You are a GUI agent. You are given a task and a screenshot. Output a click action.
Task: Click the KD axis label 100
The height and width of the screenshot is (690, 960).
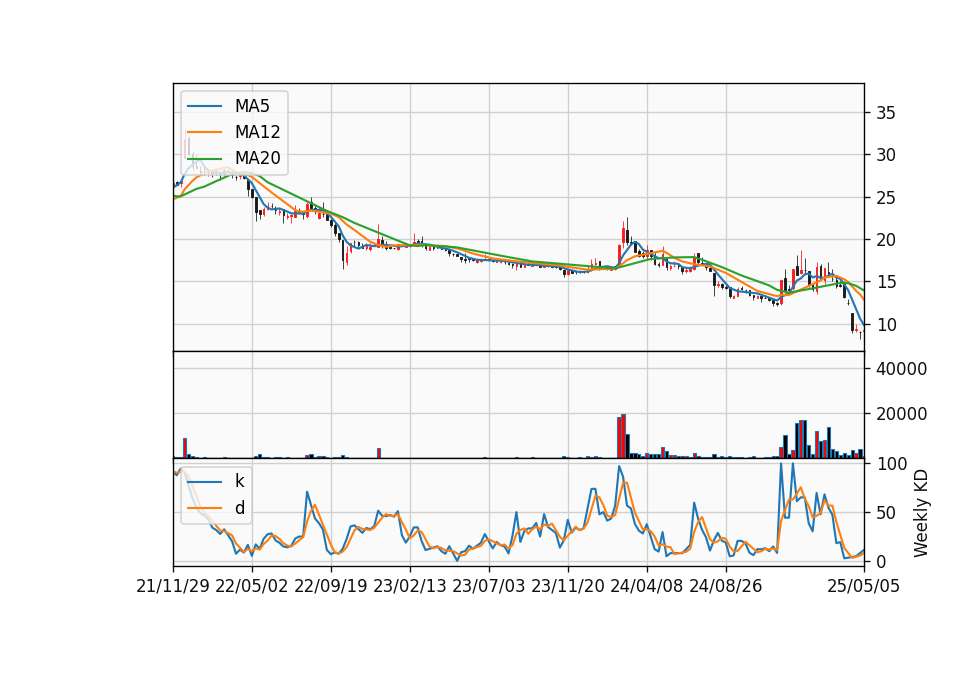(892, 464)
